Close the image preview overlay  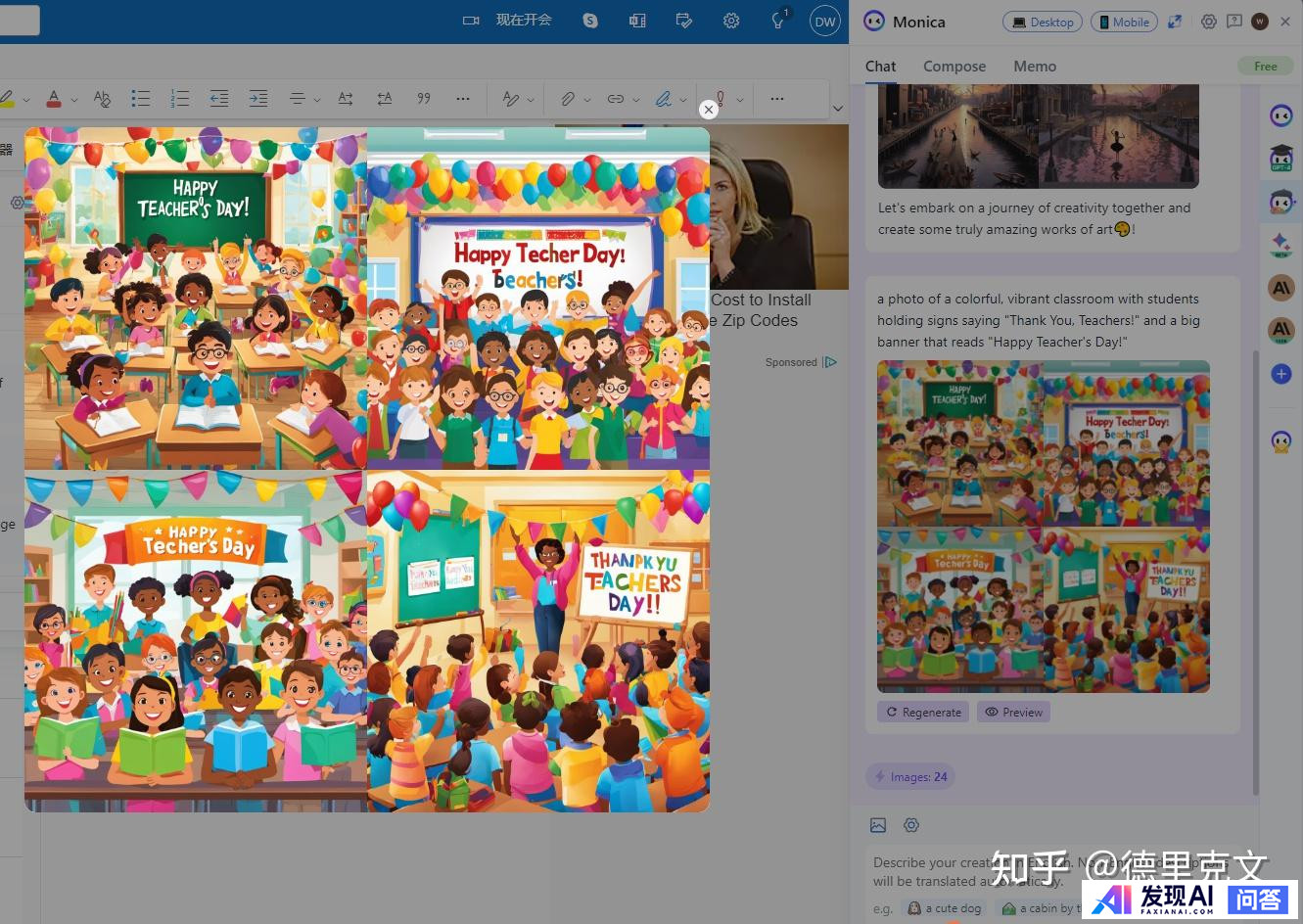point(709,110)
